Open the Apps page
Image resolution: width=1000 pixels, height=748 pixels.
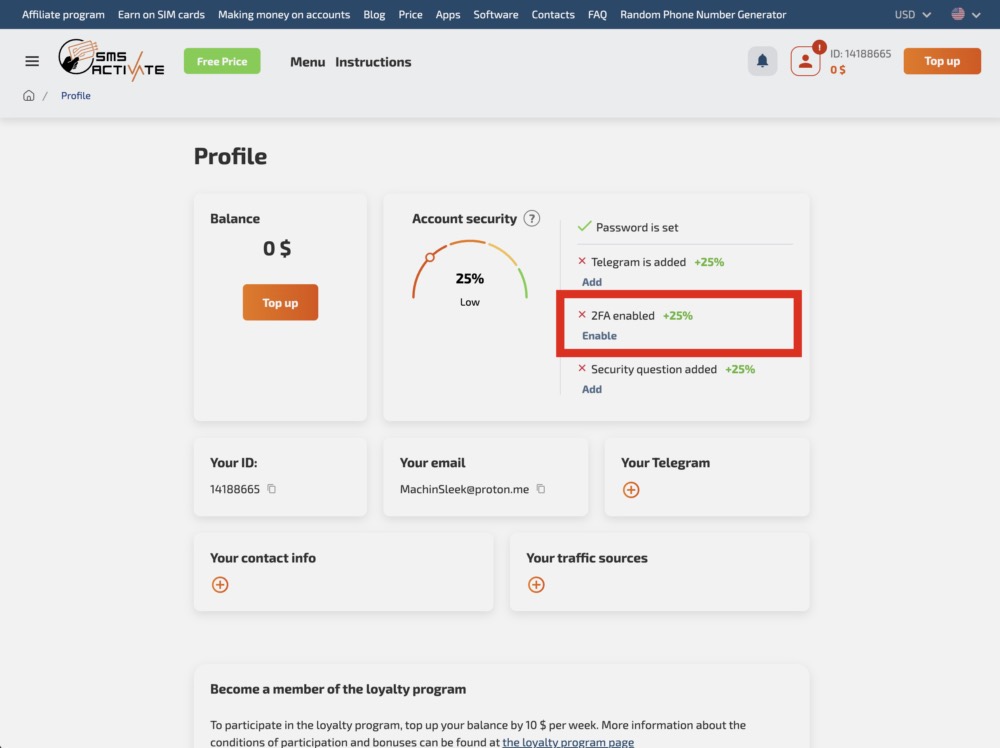coord(448,14)
